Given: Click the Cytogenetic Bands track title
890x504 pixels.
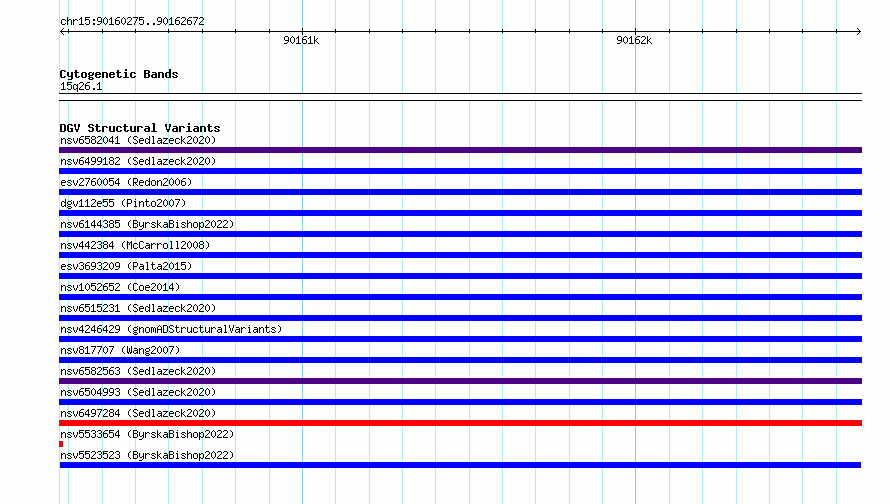Looking at the screenshot, I should (119, 74).
